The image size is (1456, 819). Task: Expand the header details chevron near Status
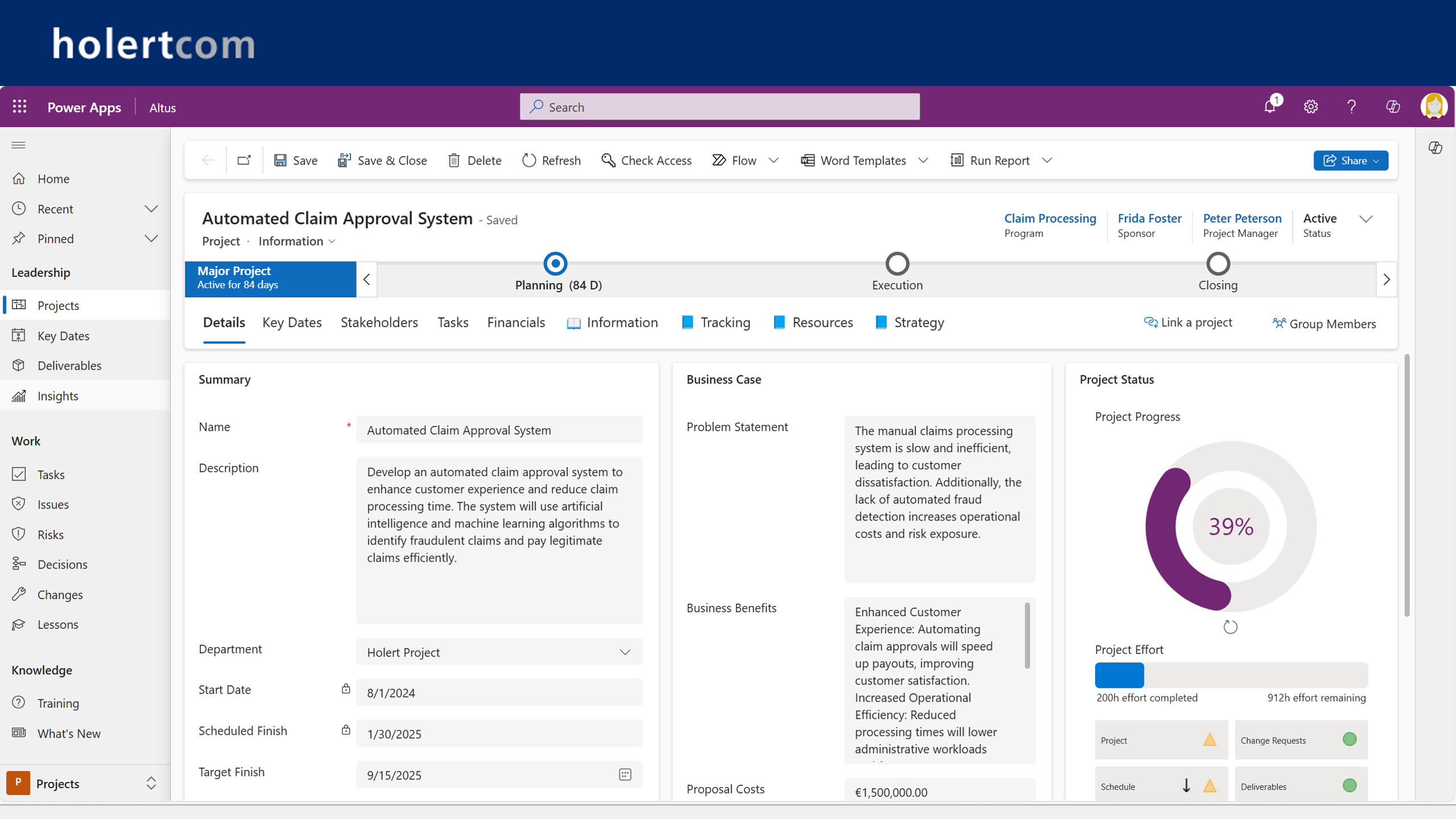(1366, 219)
